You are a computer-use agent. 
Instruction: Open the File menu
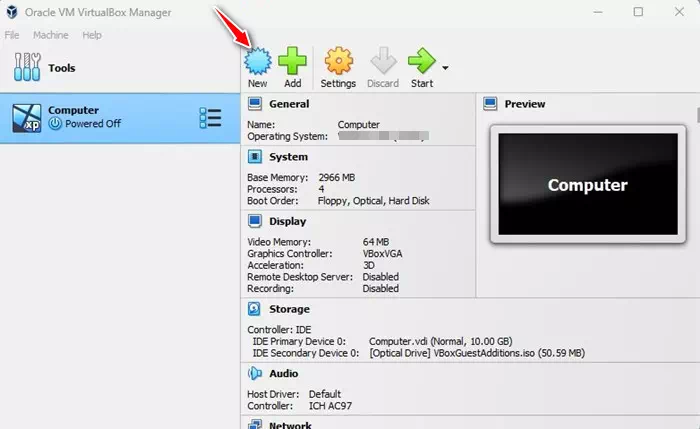coord(12,35)
